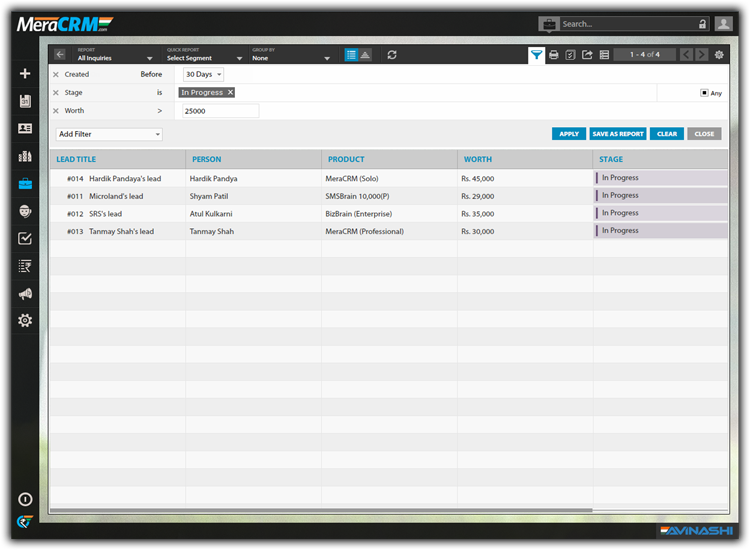Open the Quick Report Select Segment dropdown

[204, 55]
